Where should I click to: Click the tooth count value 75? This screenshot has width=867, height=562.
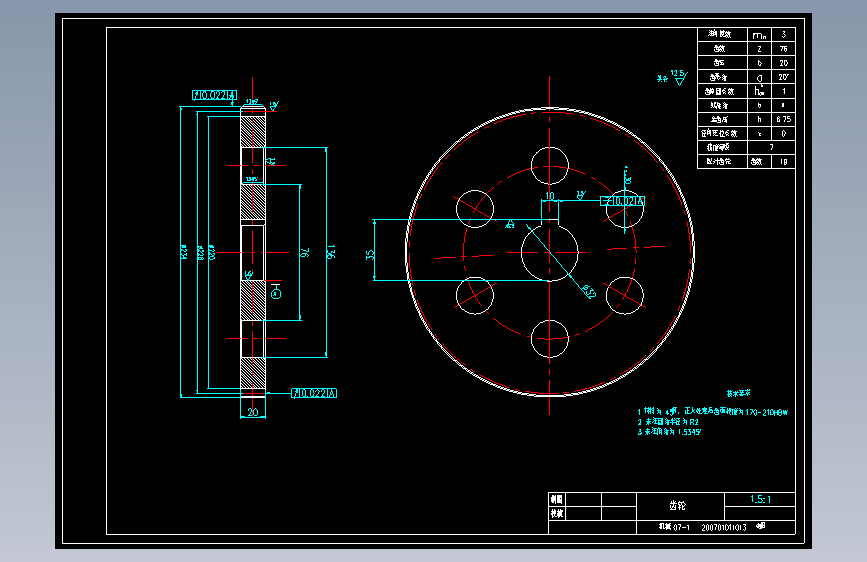coord(783,49)
